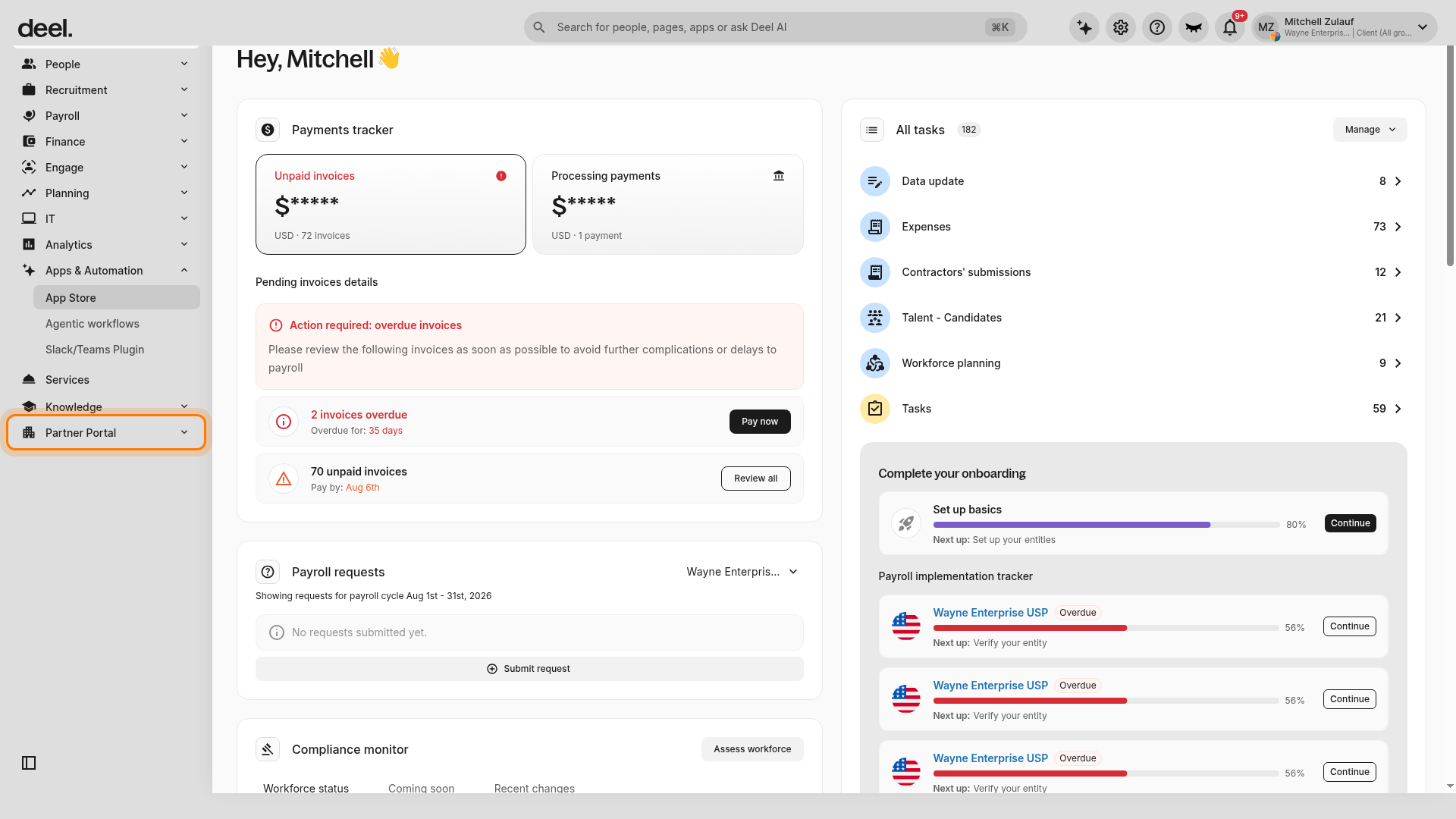Open the Wayne Enterpris... entity dropdown
1456x819 pixels.
742,572
